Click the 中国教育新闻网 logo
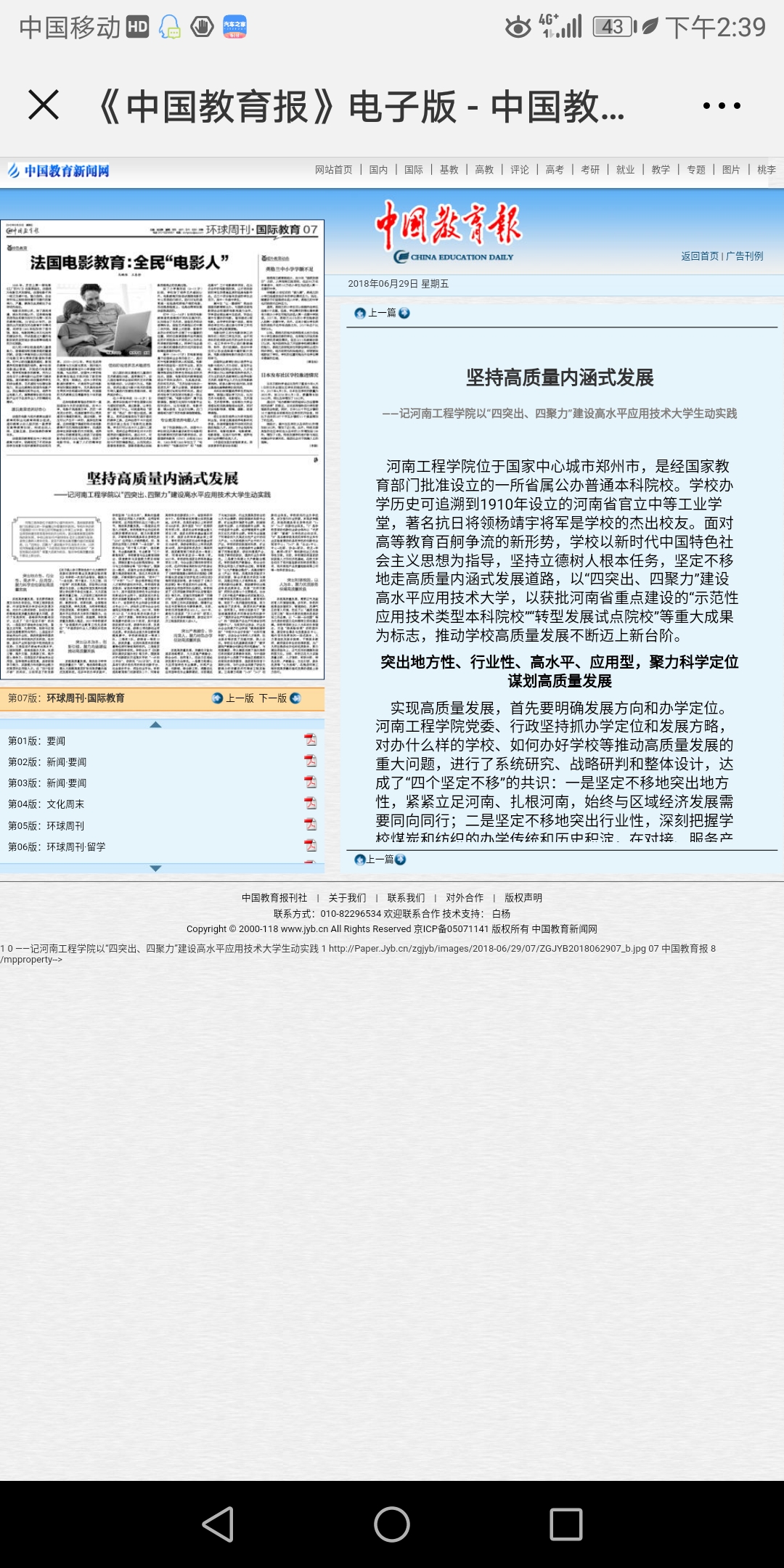 pyautogui.click(x=58, y=171)
